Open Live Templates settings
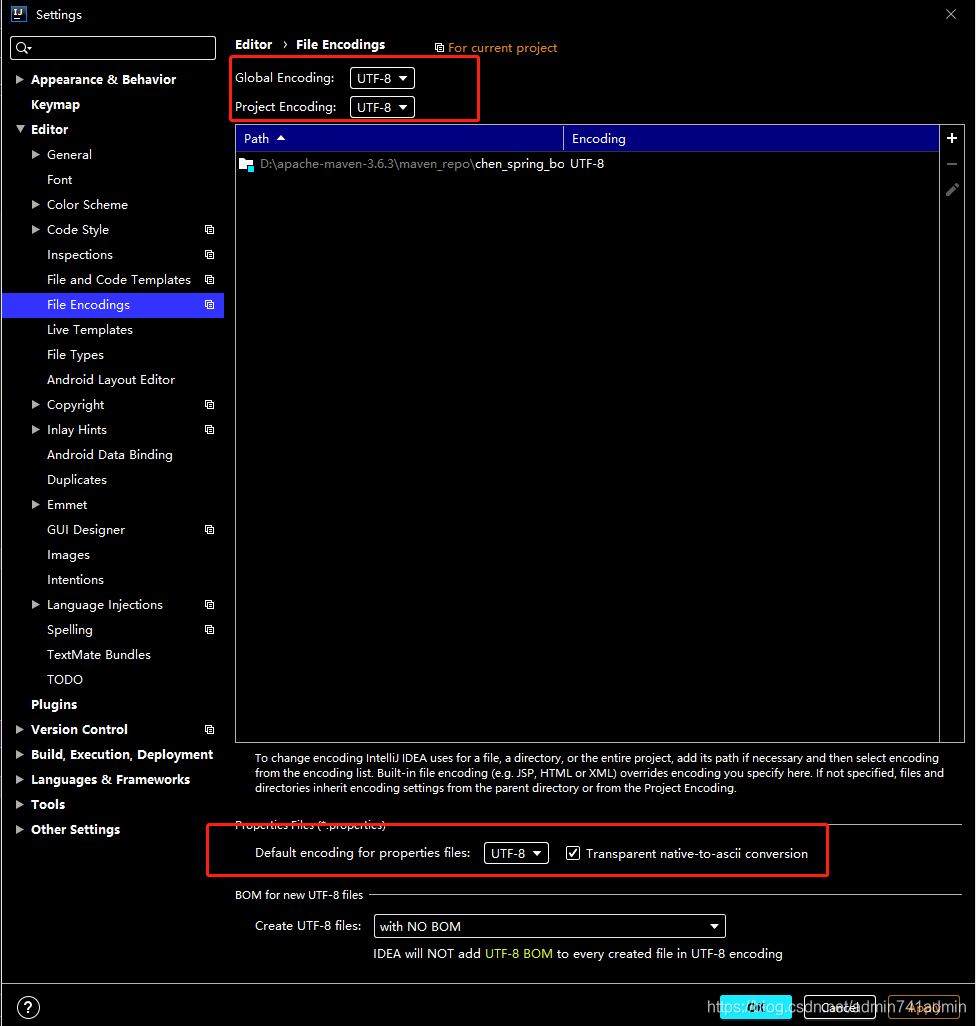Viewport: 976px width, 1026px height. pyautogui.click(x=90, y=330)
